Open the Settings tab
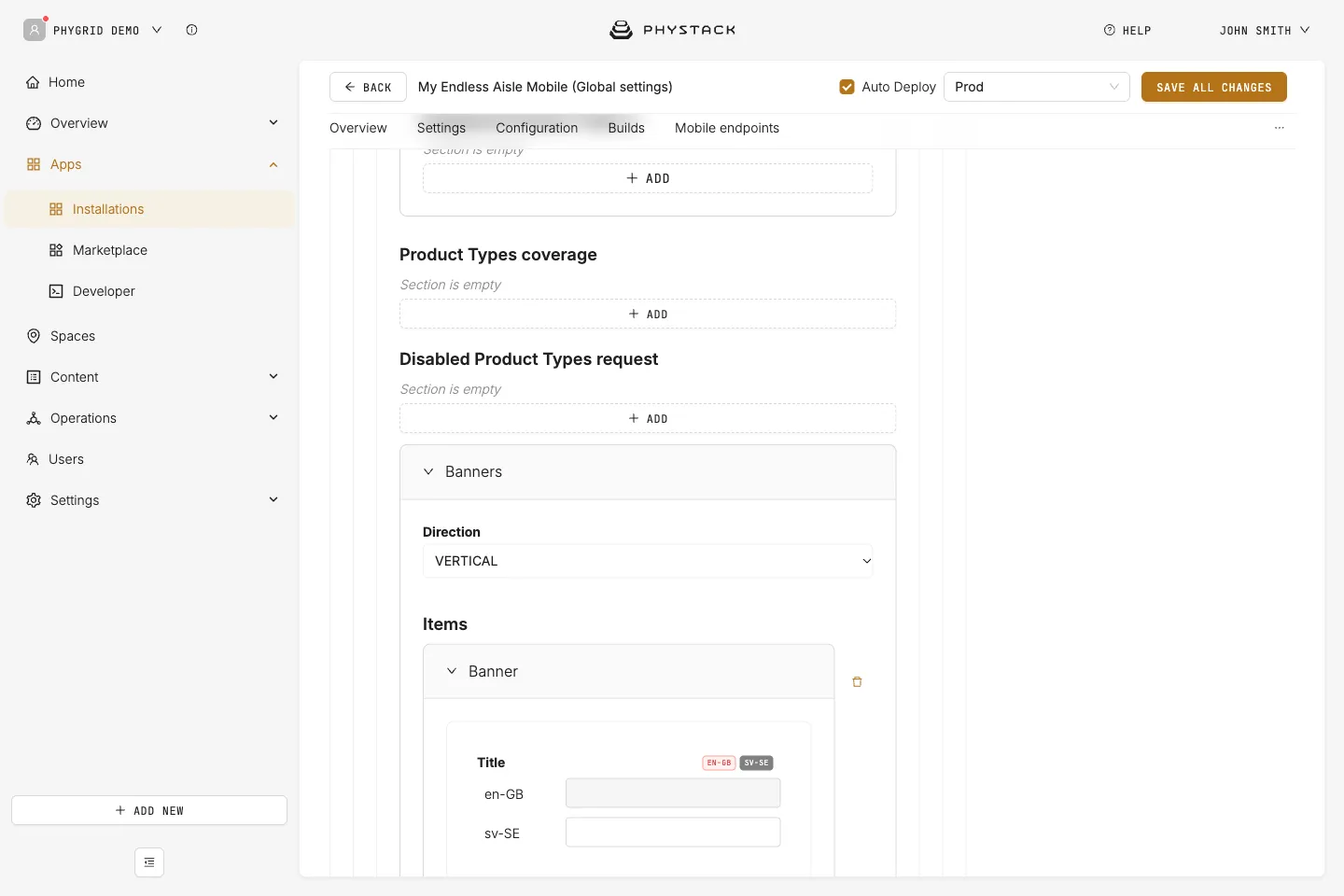Viewport: 1344px width, 896px height. [x=441, y=128]
